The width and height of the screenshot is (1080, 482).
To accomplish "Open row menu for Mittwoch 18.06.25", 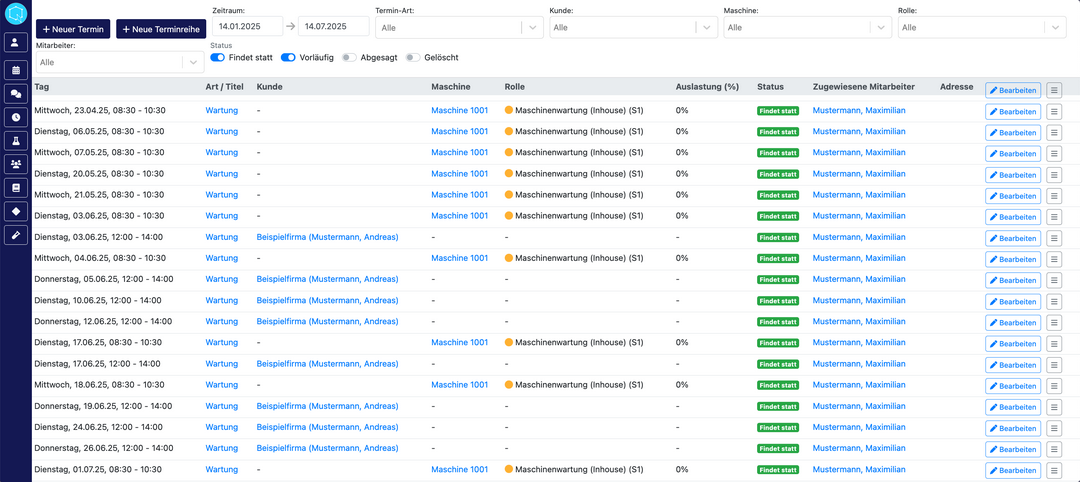I will click(1054, 386).
